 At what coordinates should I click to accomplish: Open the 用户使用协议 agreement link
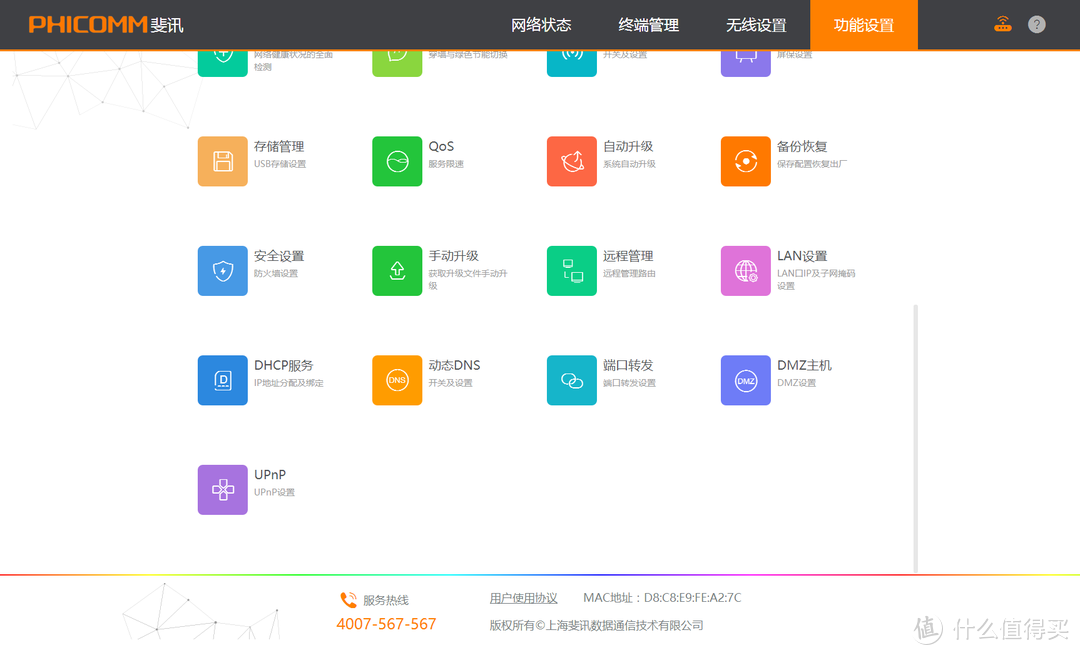524,597
